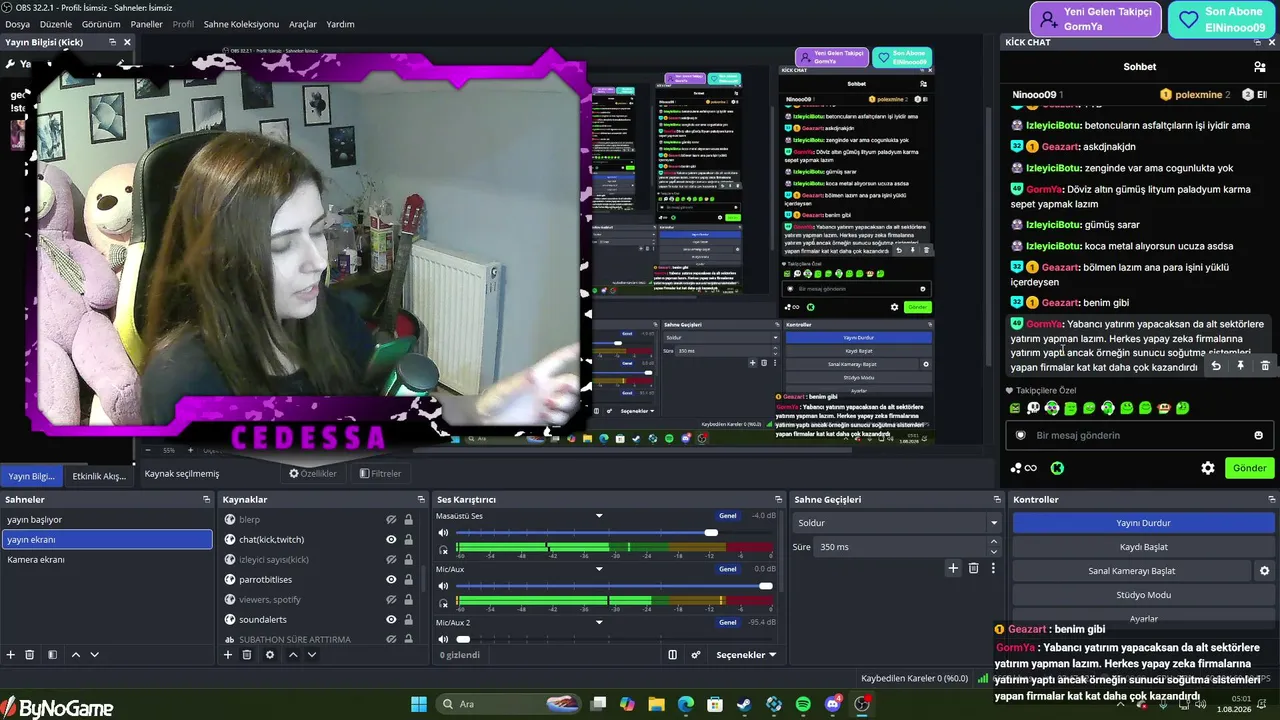Viewport: 1280px width, 720px height.
Task: Expand Mic/Aux options arrow
Action: click(599, 569)
